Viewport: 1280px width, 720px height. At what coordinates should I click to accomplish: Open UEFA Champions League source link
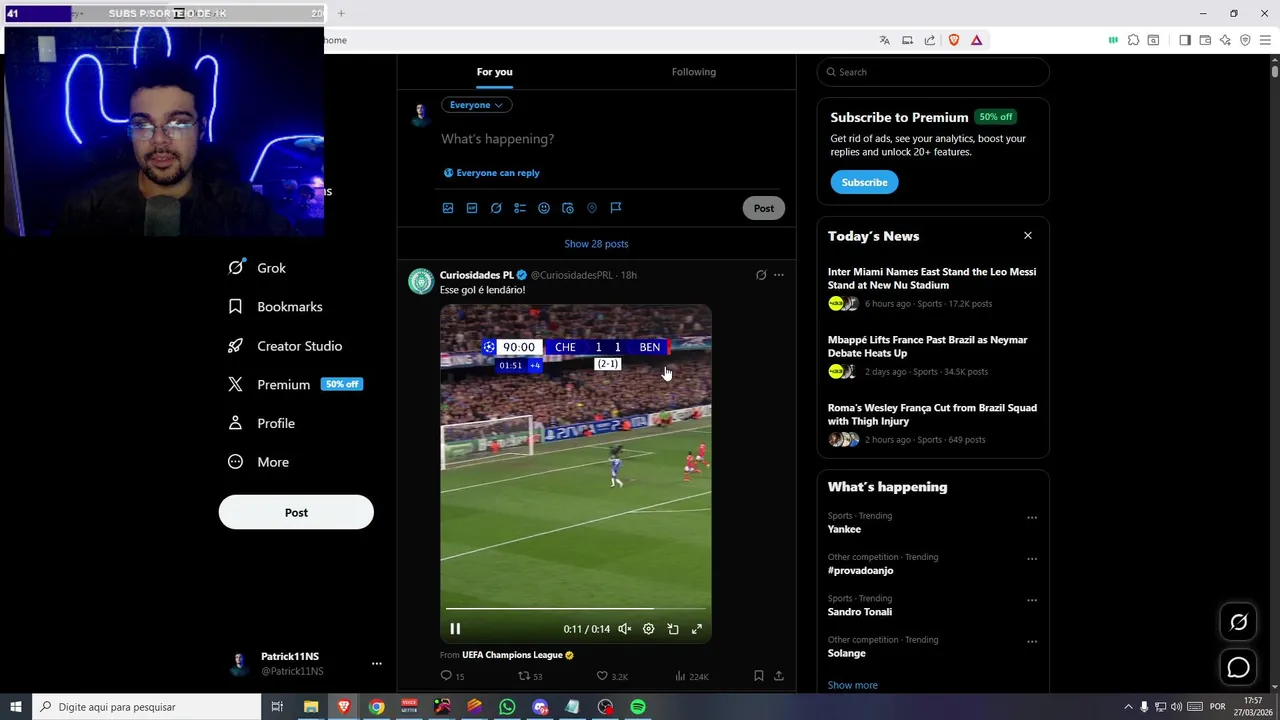click(518, 655)
